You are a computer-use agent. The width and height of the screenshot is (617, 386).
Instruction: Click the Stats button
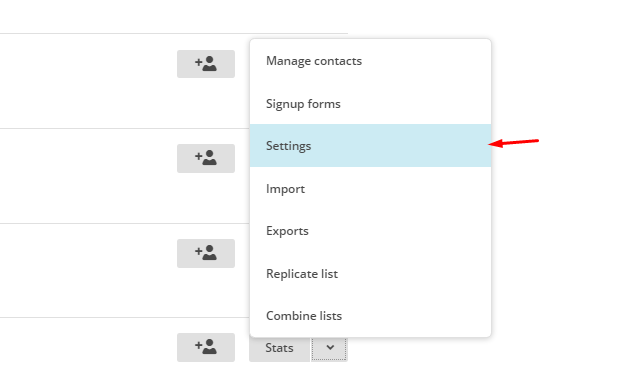(x=280, y=348)
